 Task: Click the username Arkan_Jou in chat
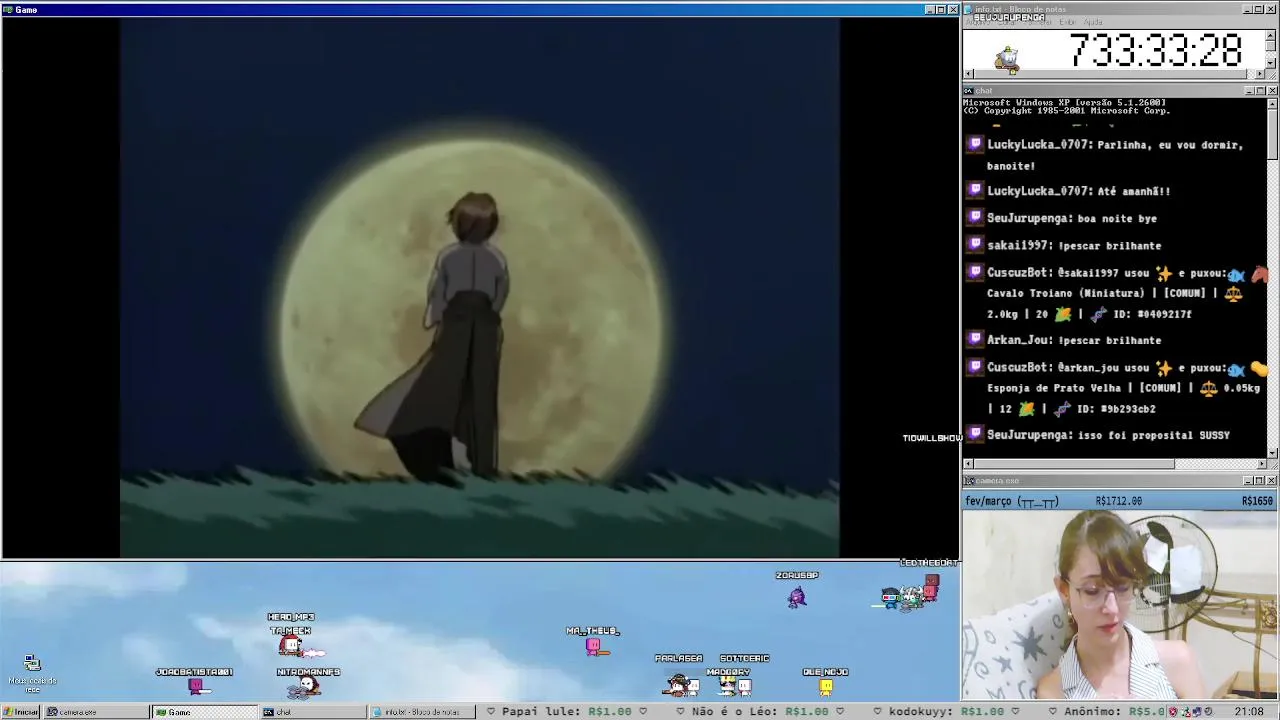(1019, 340)
